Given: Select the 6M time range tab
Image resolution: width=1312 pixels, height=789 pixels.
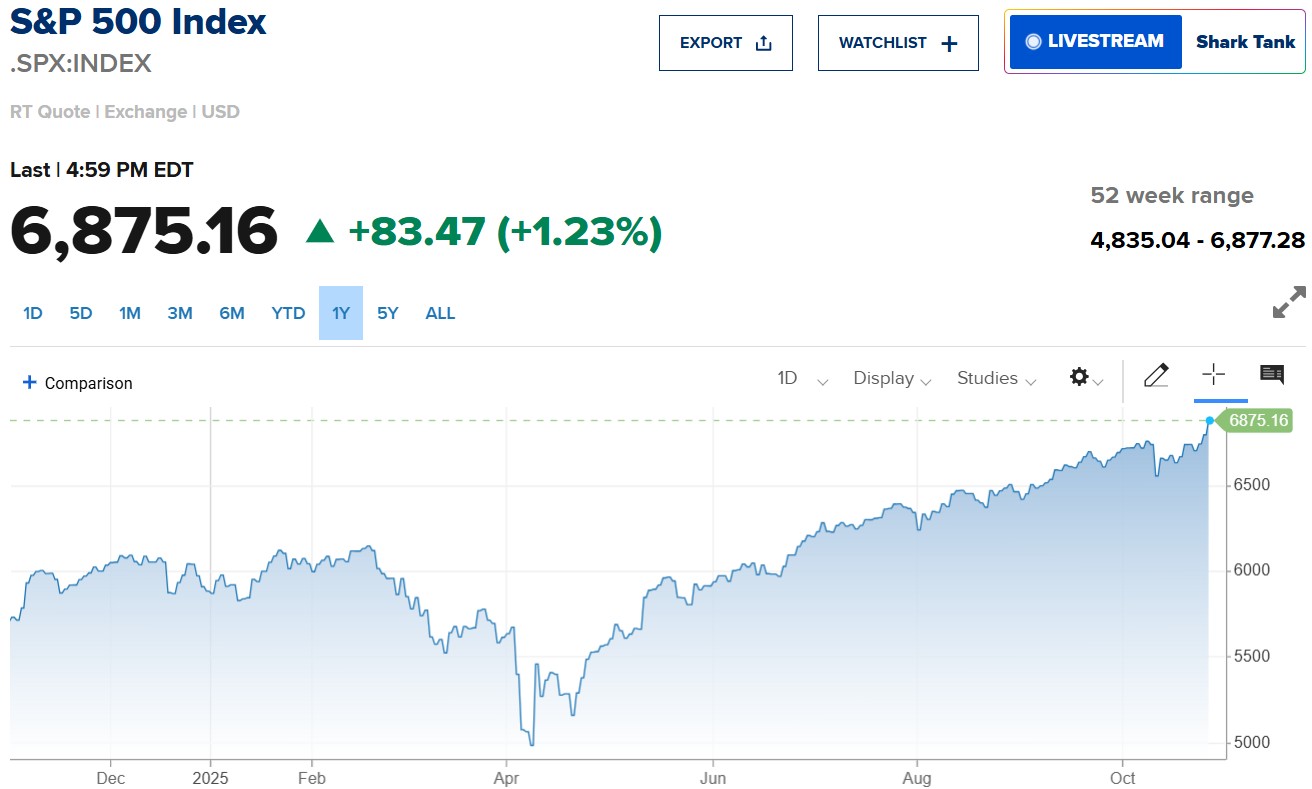Looking at the screenshot, I should pos(232,313).
